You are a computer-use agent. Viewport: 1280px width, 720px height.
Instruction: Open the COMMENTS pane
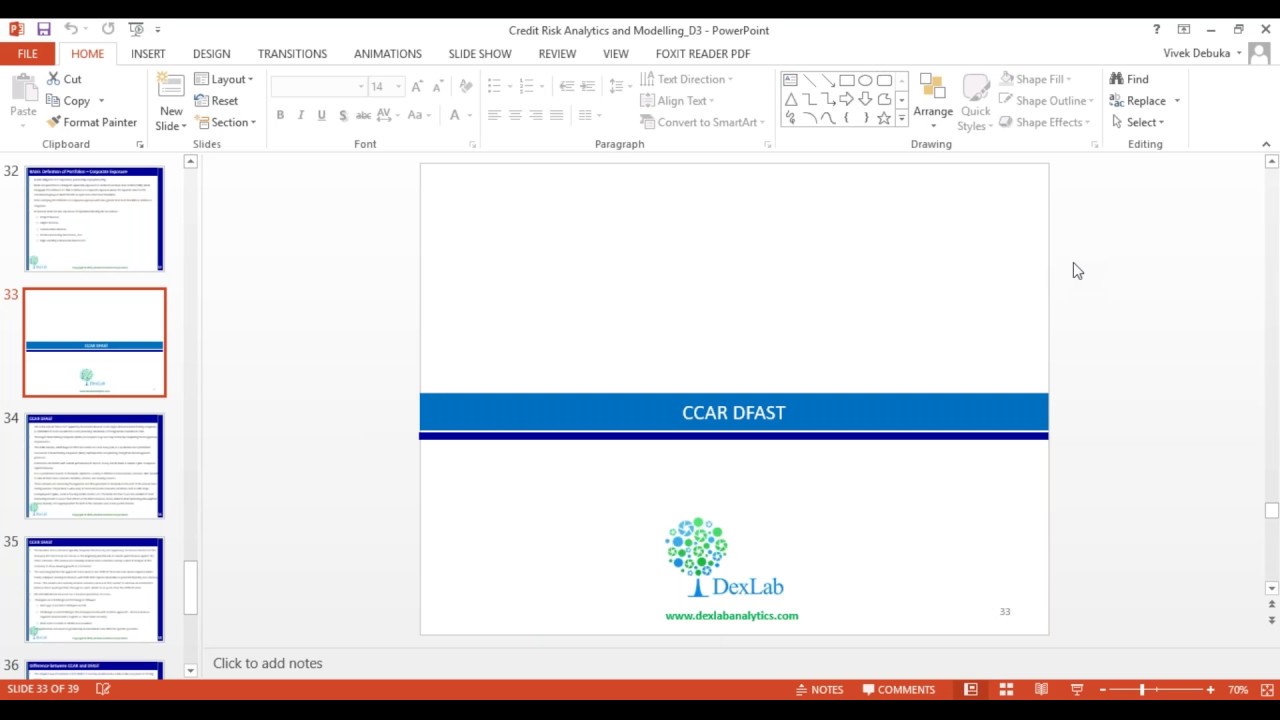tap(899, 689)
